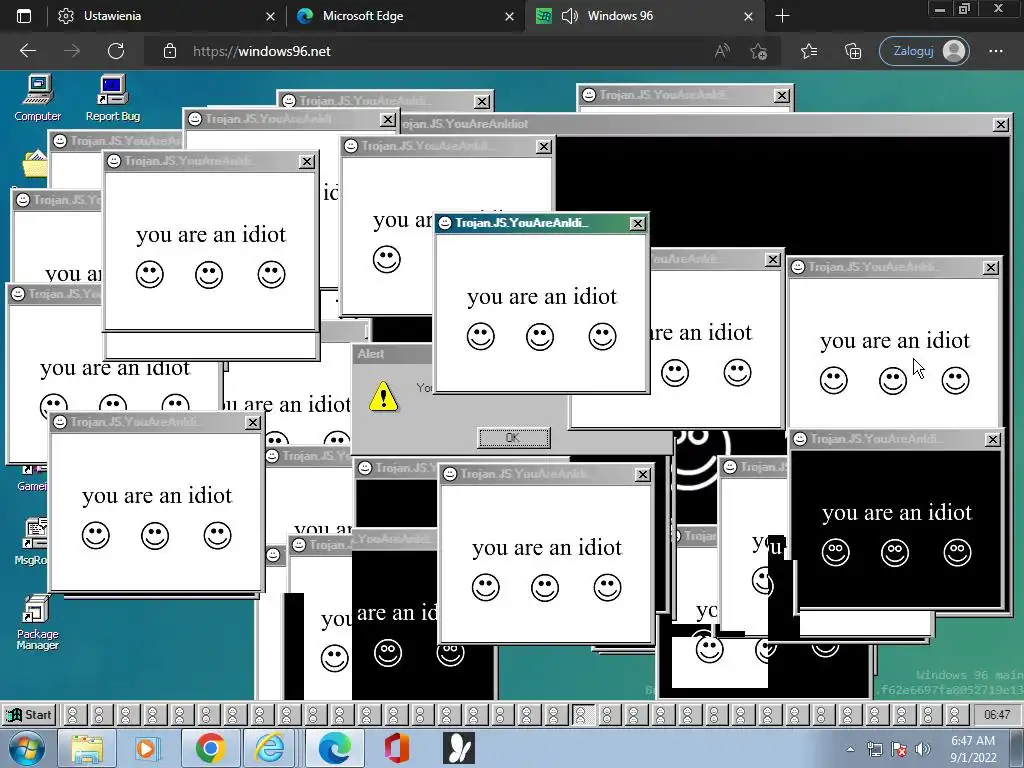The image size is (1024, 768).
Task: Launch Google Chrome from the taskbar
Action: 210,748
